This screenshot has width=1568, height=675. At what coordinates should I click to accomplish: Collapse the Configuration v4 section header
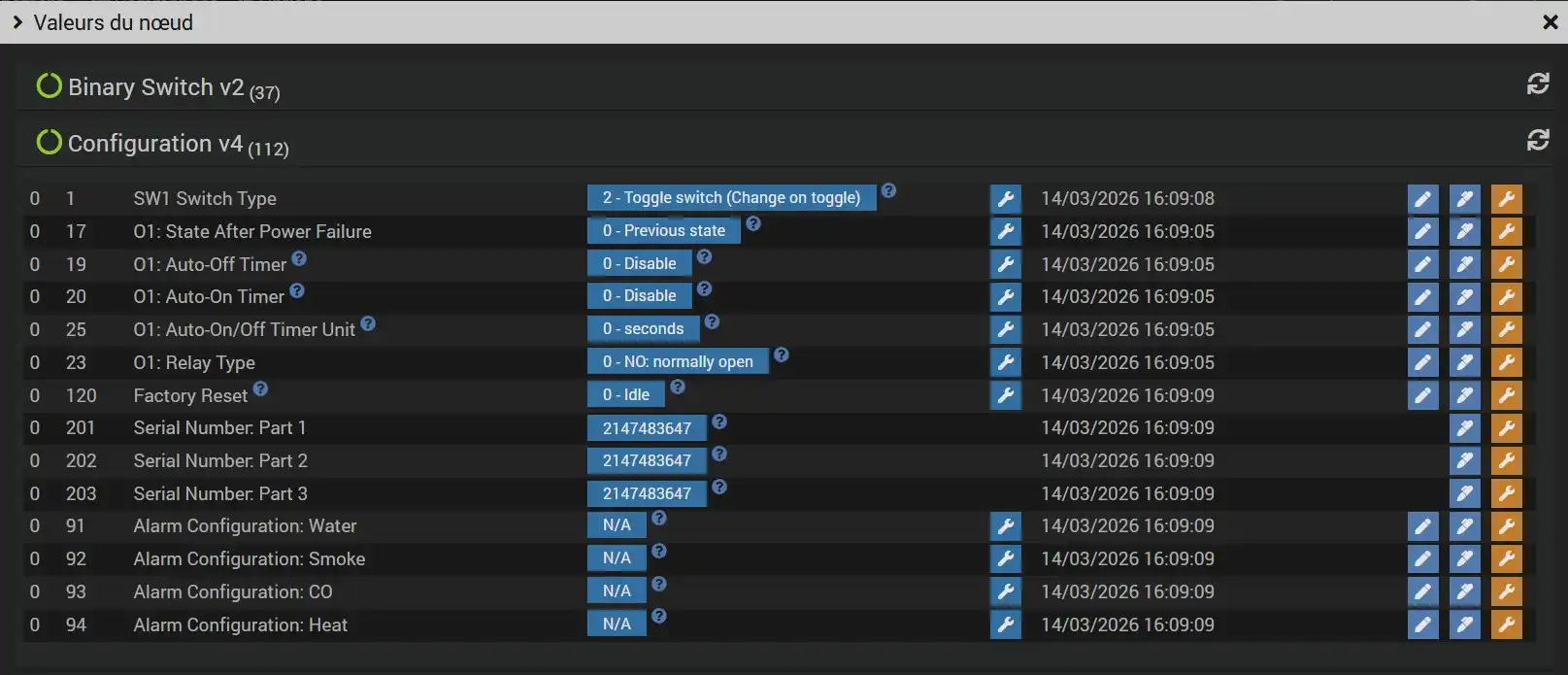155,144
